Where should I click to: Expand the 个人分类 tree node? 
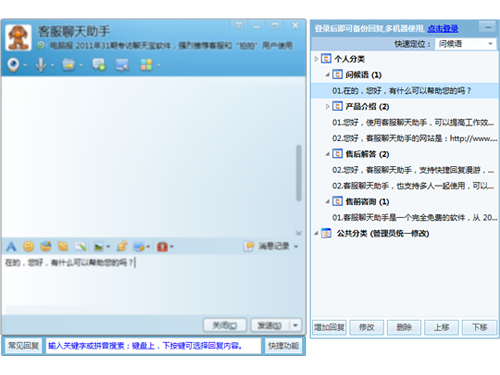click(x=316, y=59)
